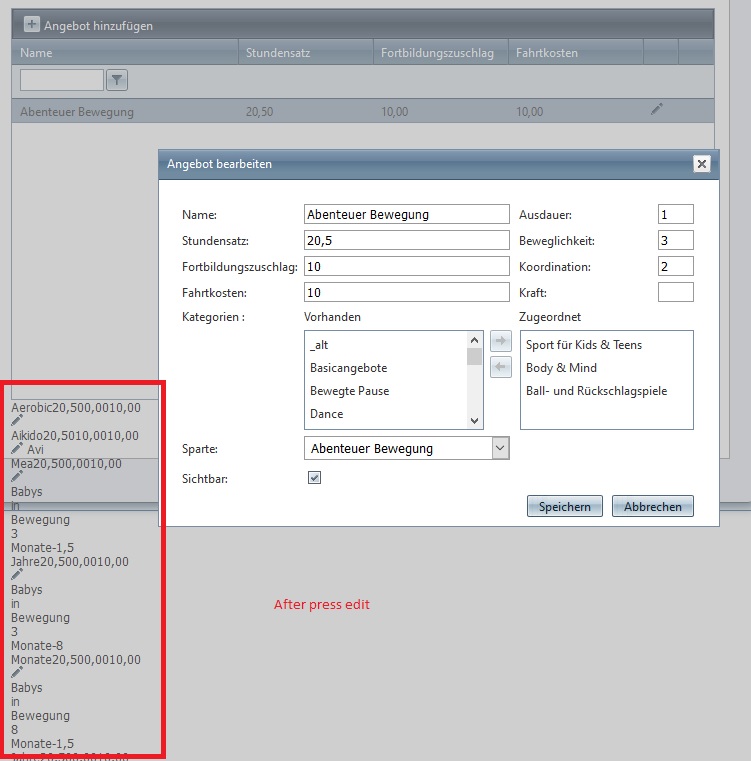Click the Stundensatz input field in dialog
Viewport: 751px width, 761px height.
(406, 240)
